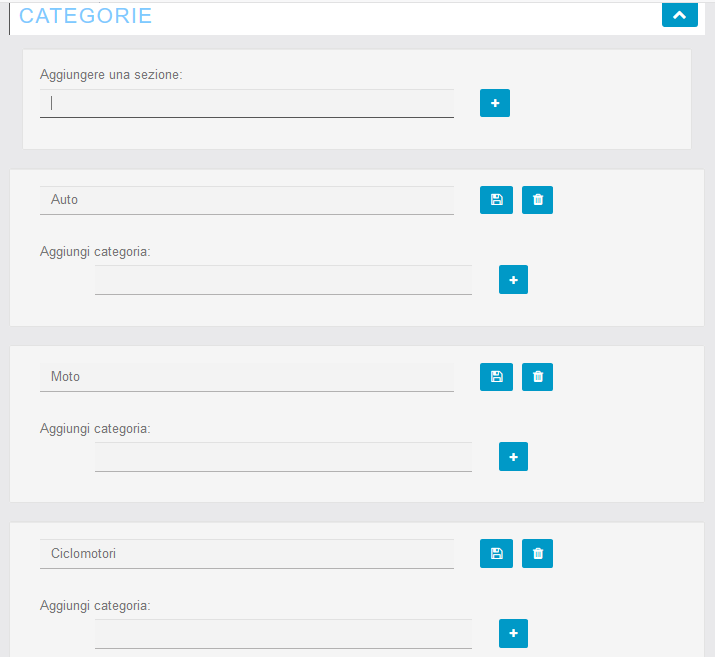Delete the Auto section
The width and height of the screenshot is (715, 657).
tap(537, 200)
